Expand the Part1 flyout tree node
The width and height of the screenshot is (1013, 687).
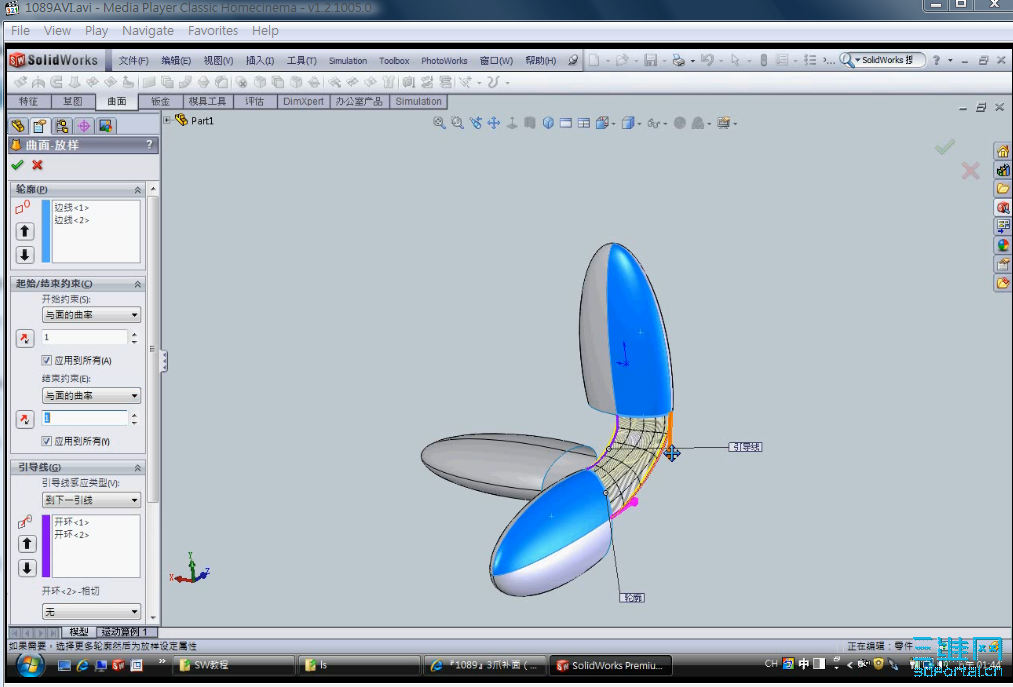[167, 120]
